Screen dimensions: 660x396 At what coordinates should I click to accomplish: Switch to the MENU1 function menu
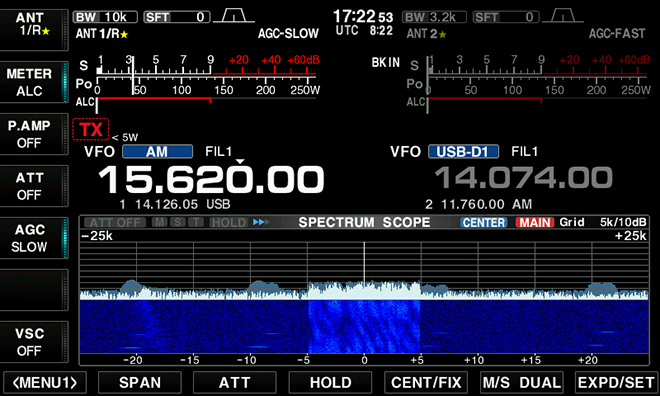45,383
